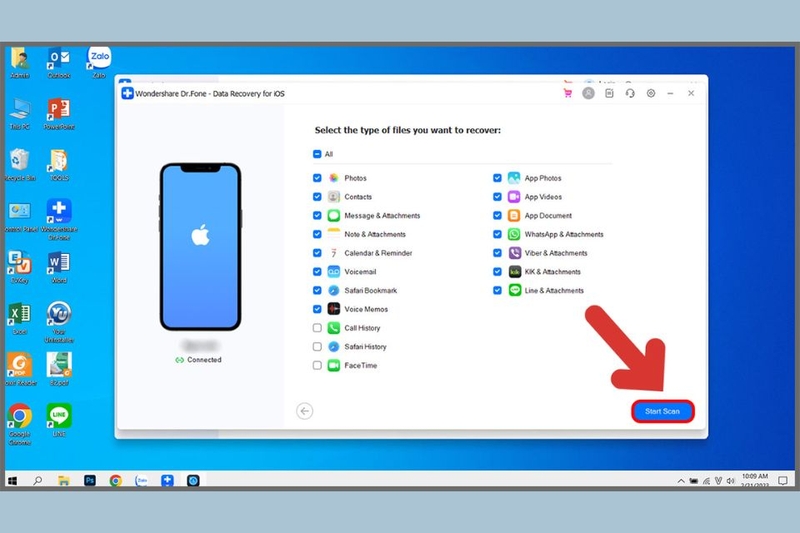Switch to Dr.Fone on the taskbar

pos(167,480)
